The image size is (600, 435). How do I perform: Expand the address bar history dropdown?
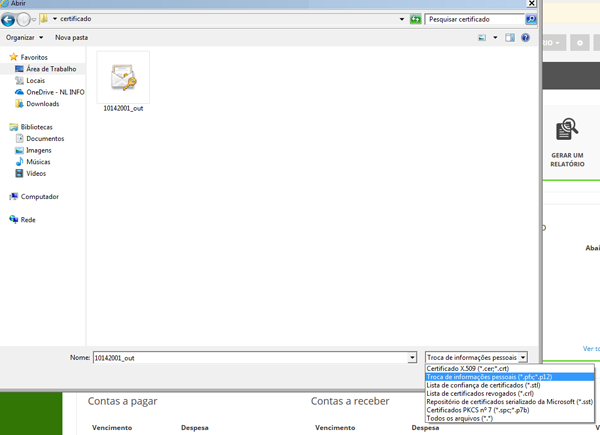tap(402, 19)
